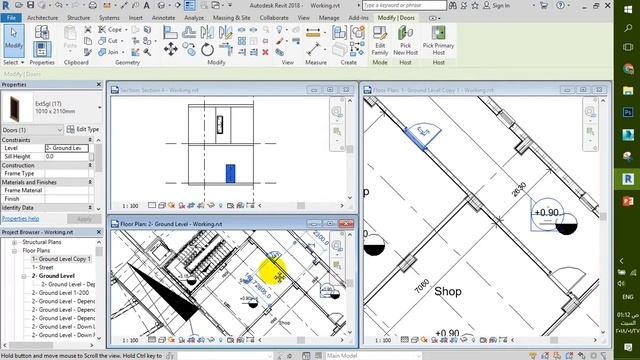This screenshot has height=360, width=640.
Task: Click the Level value field in Constraints
Action: (x=67, y=148)
